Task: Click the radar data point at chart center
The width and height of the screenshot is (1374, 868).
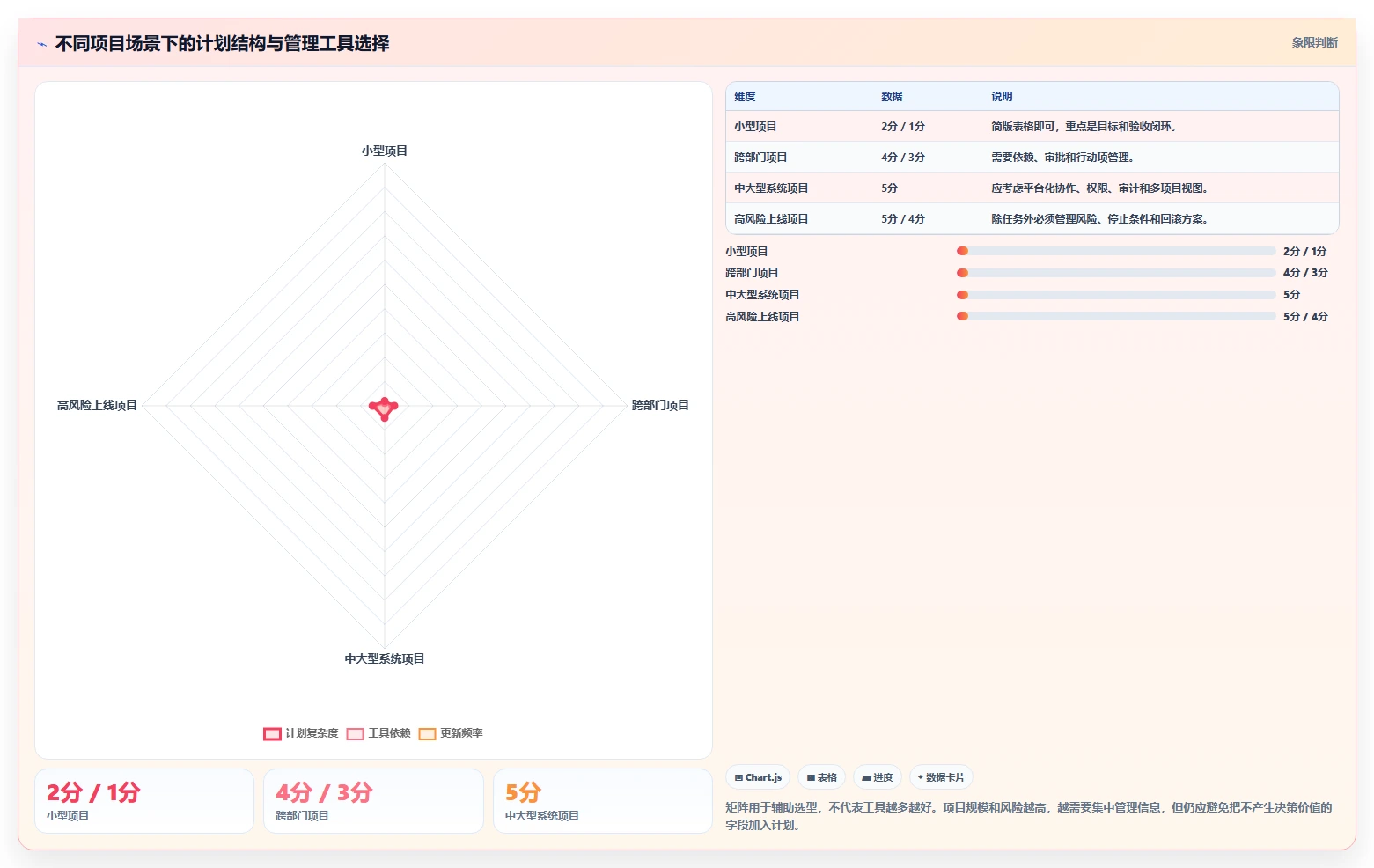Action: coord(384,408)
